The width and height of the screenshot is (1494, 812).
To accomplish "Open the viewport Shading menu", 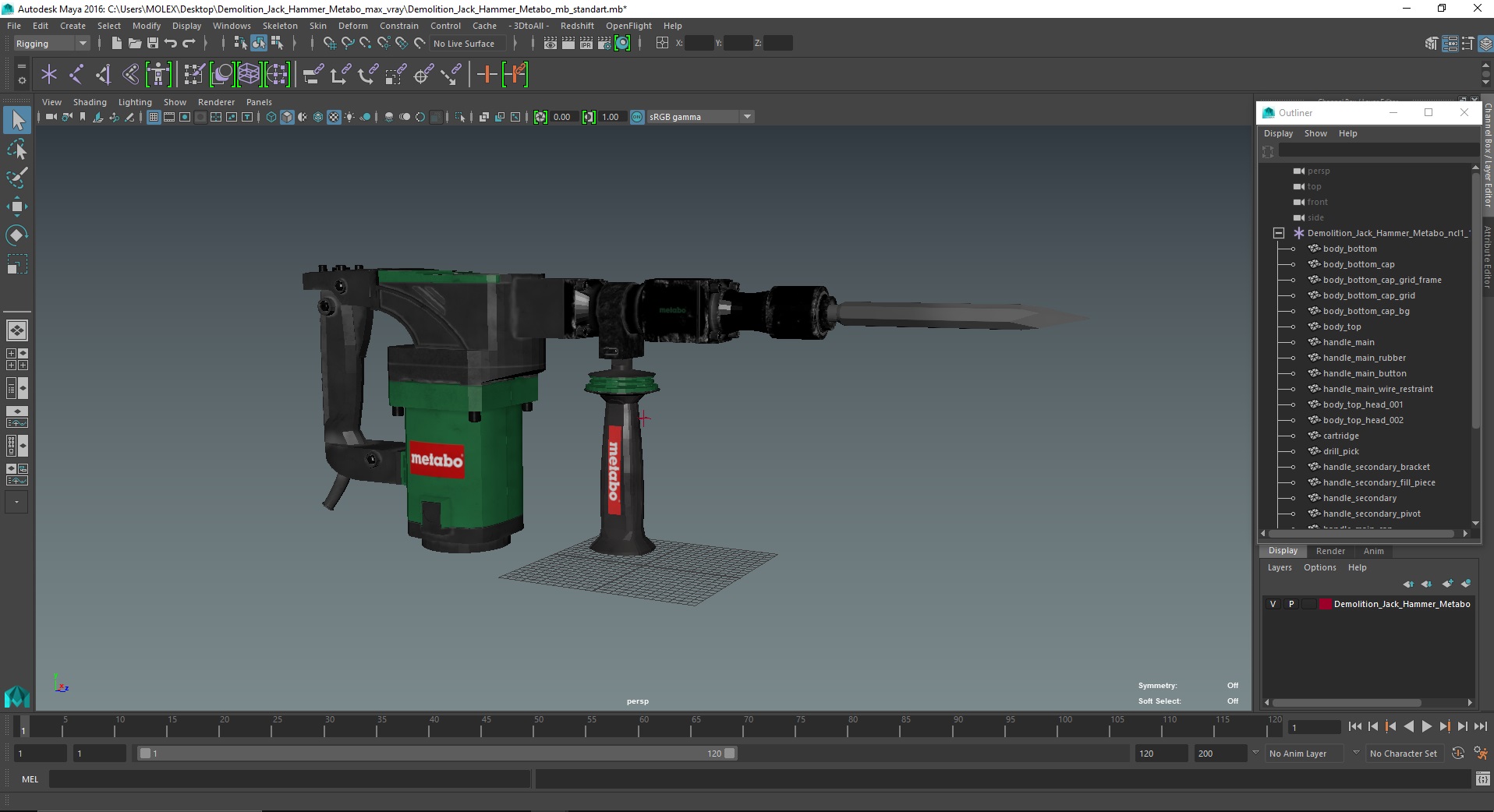I will (90, 102).
